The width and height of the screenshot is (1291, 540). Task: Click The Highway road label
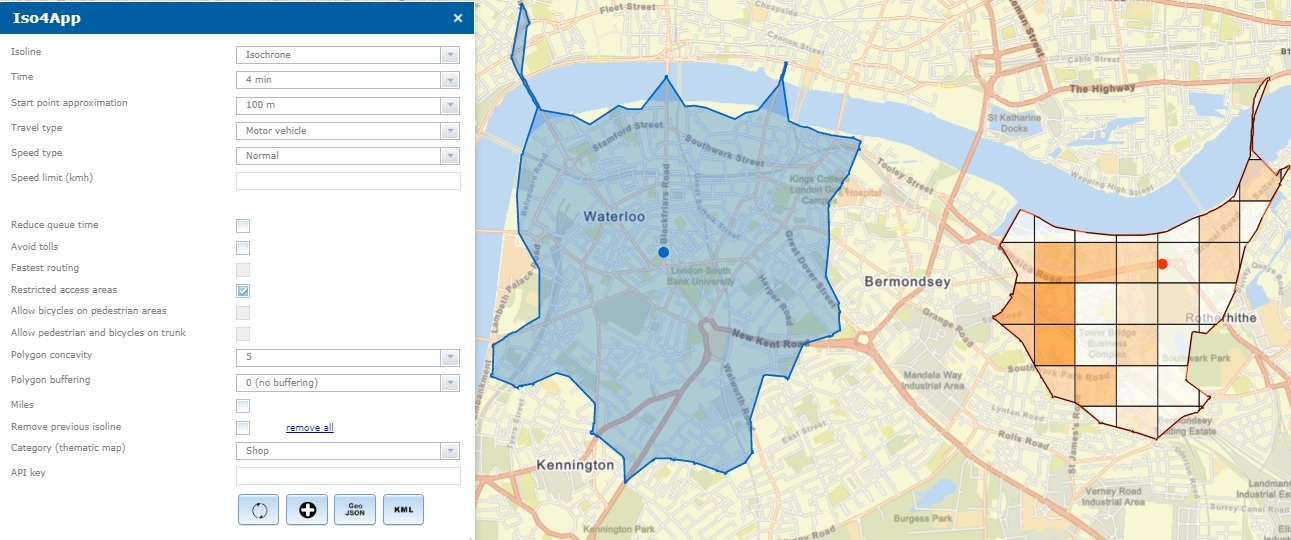(1101, 89)
